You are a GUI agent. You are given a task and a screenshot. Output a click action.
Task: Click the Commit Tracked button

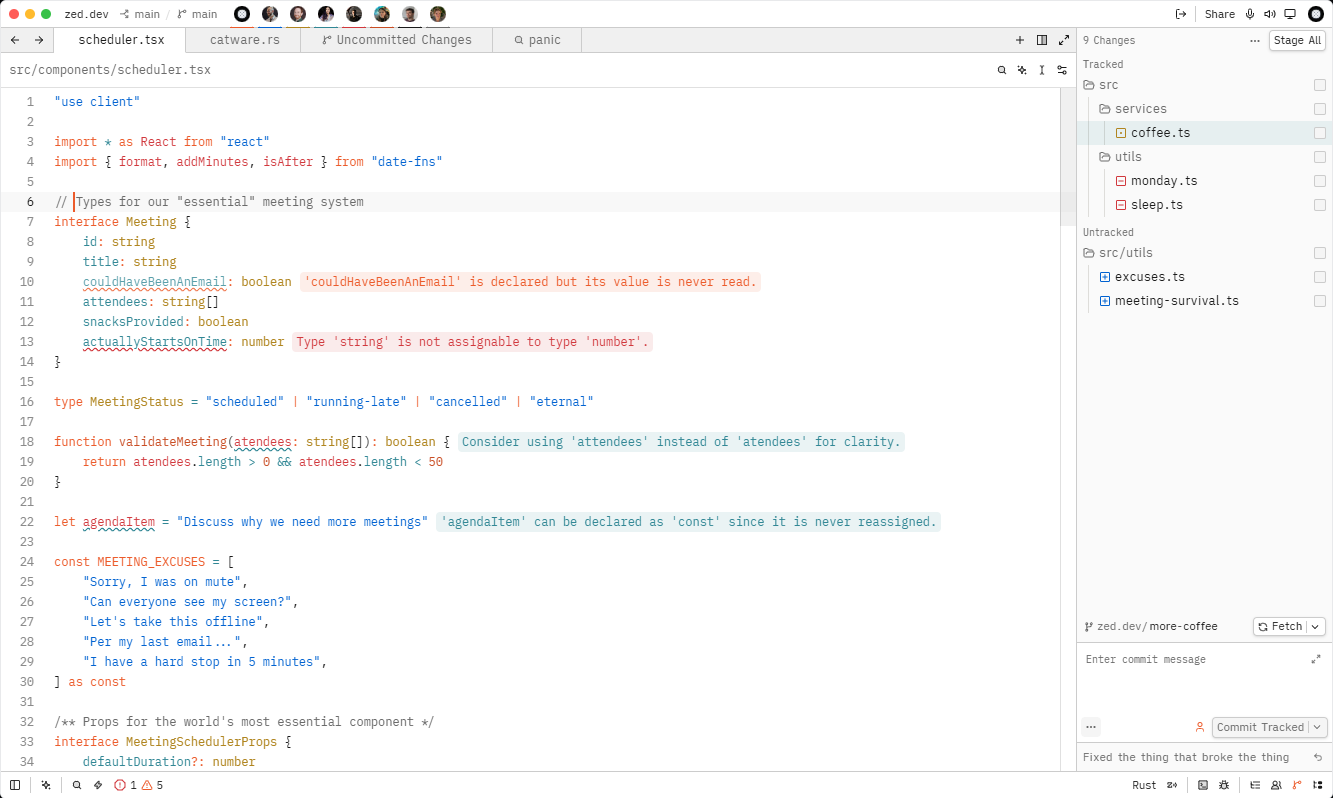click(1260, 727)
